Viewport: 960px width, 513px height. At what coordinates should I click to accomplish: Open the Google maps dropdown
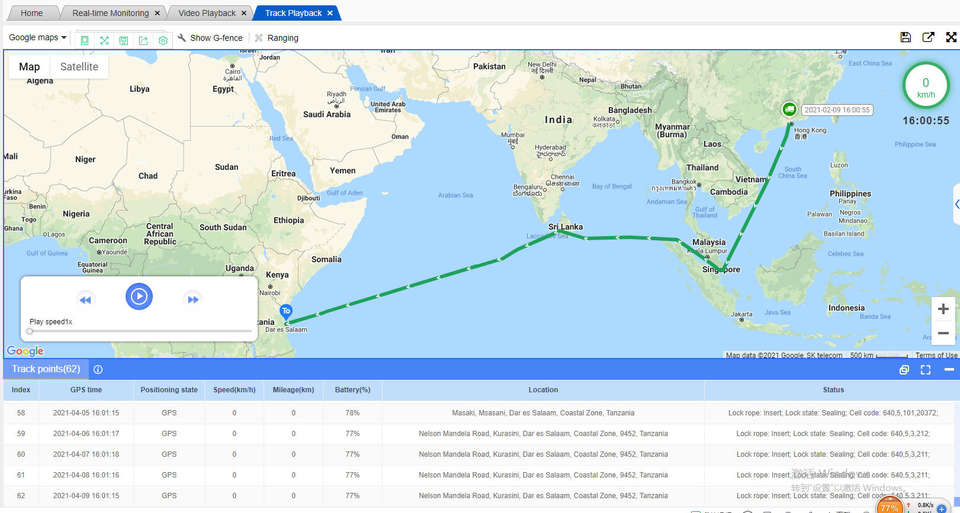pyautogui.click(x=37, y=37)
